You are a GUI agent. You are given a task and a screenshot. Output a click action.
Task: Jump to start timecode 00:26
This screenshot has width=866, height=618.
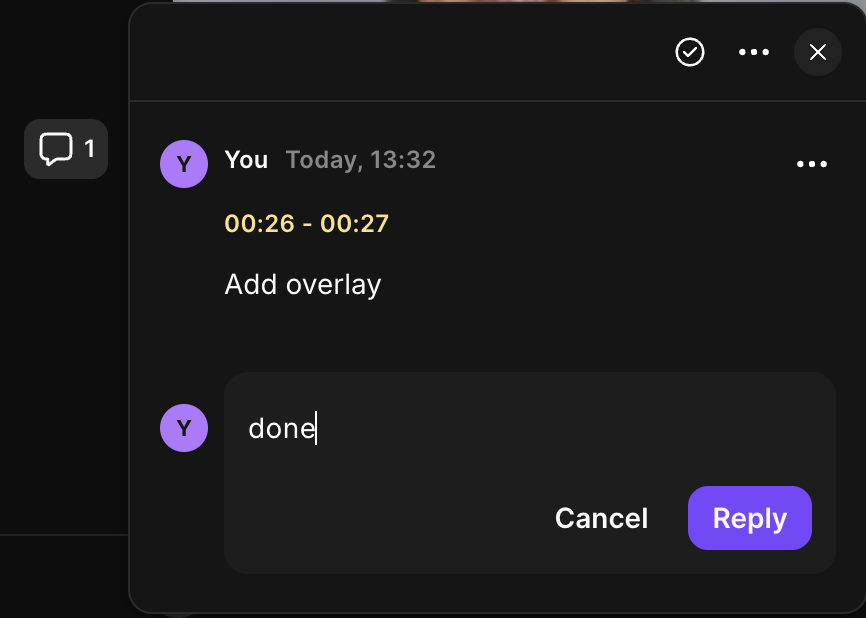tap(260, 223)
